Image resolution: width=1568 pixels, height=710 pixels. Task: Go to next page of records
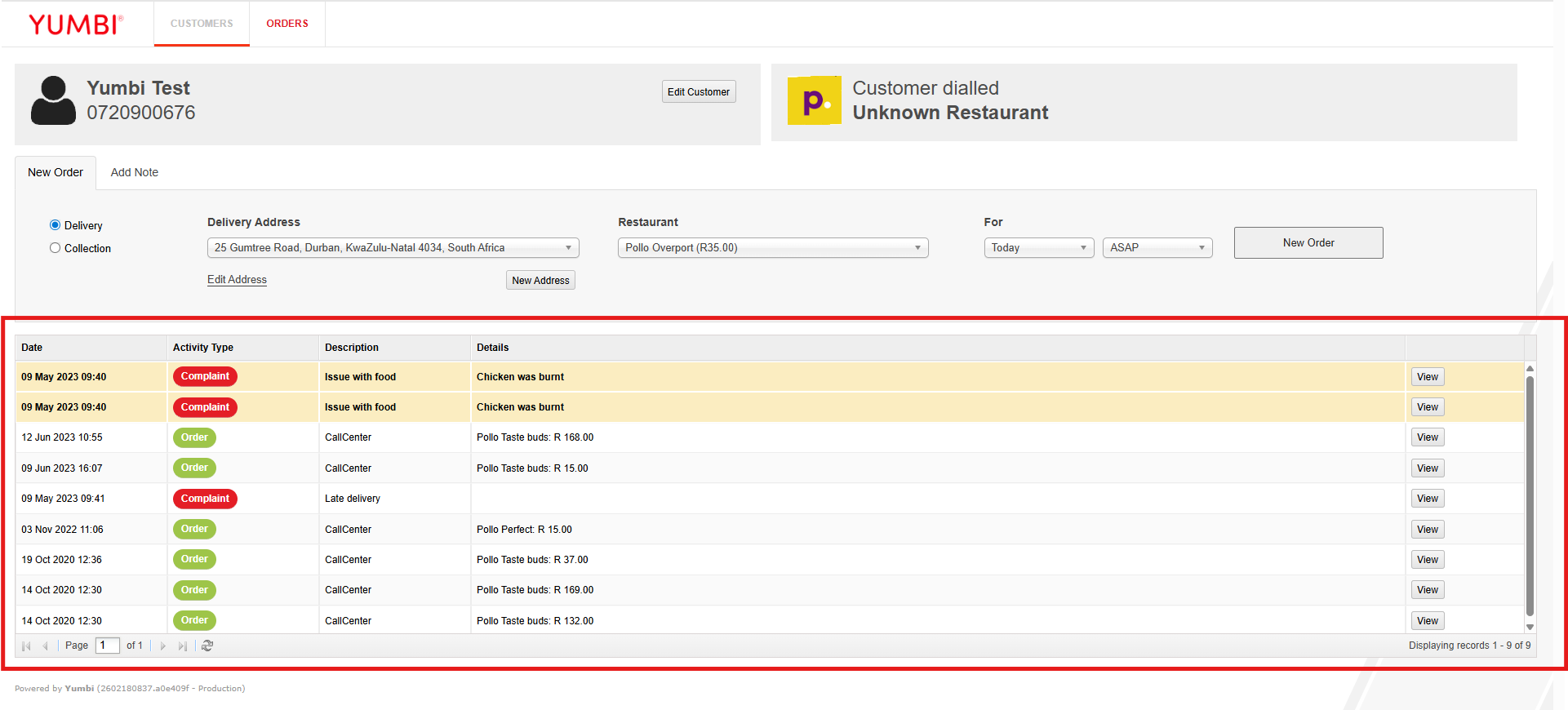(x=163, y=646)
